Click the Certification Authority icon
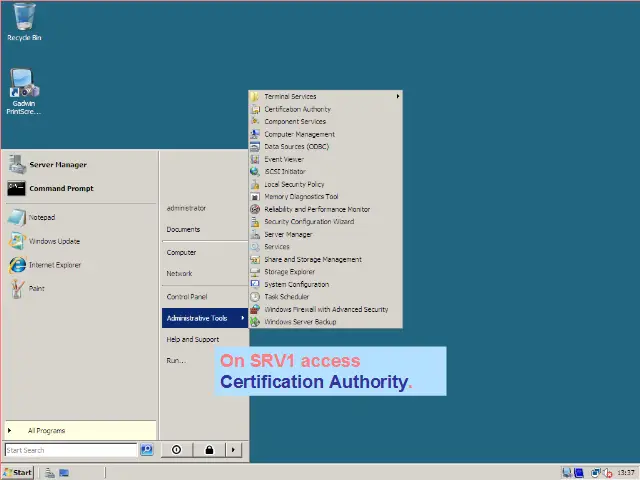 [x=255, y=109]
